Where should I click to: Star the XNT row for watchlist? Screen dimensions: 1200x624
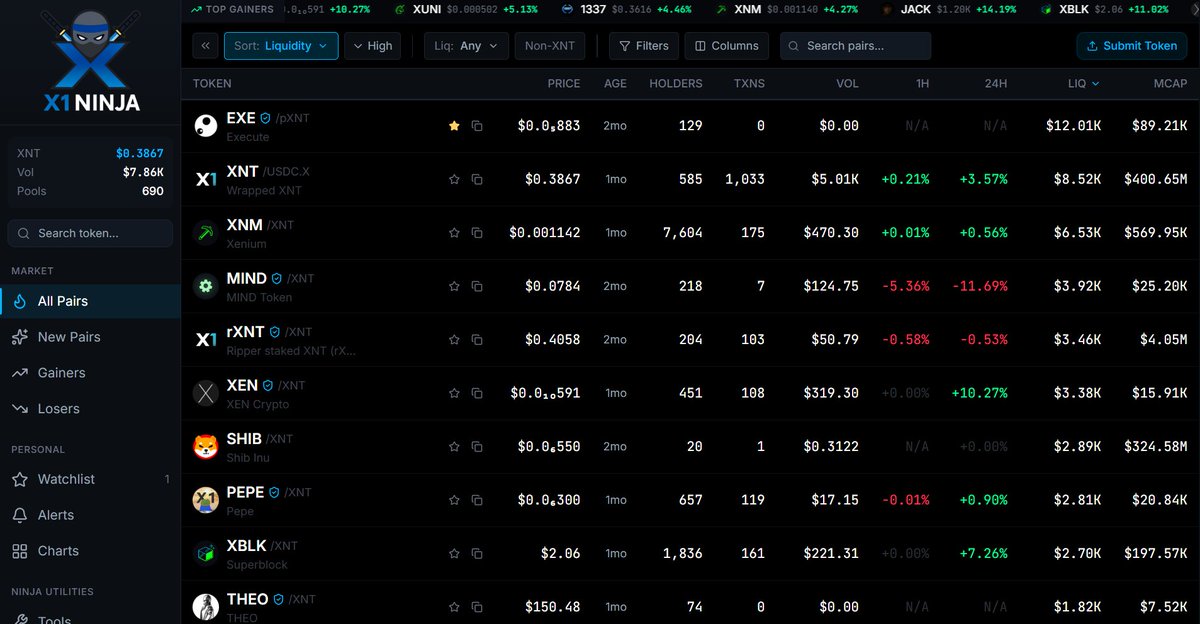454,179
